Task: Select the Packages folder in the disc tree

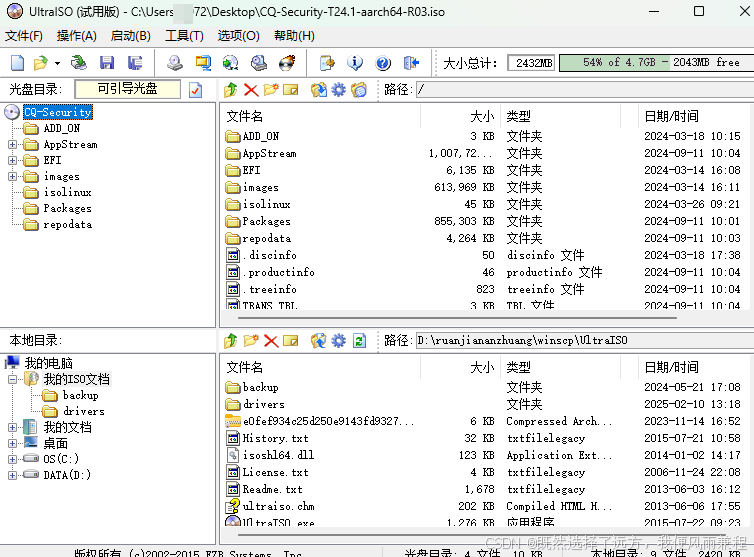Action: click(67, 208)
